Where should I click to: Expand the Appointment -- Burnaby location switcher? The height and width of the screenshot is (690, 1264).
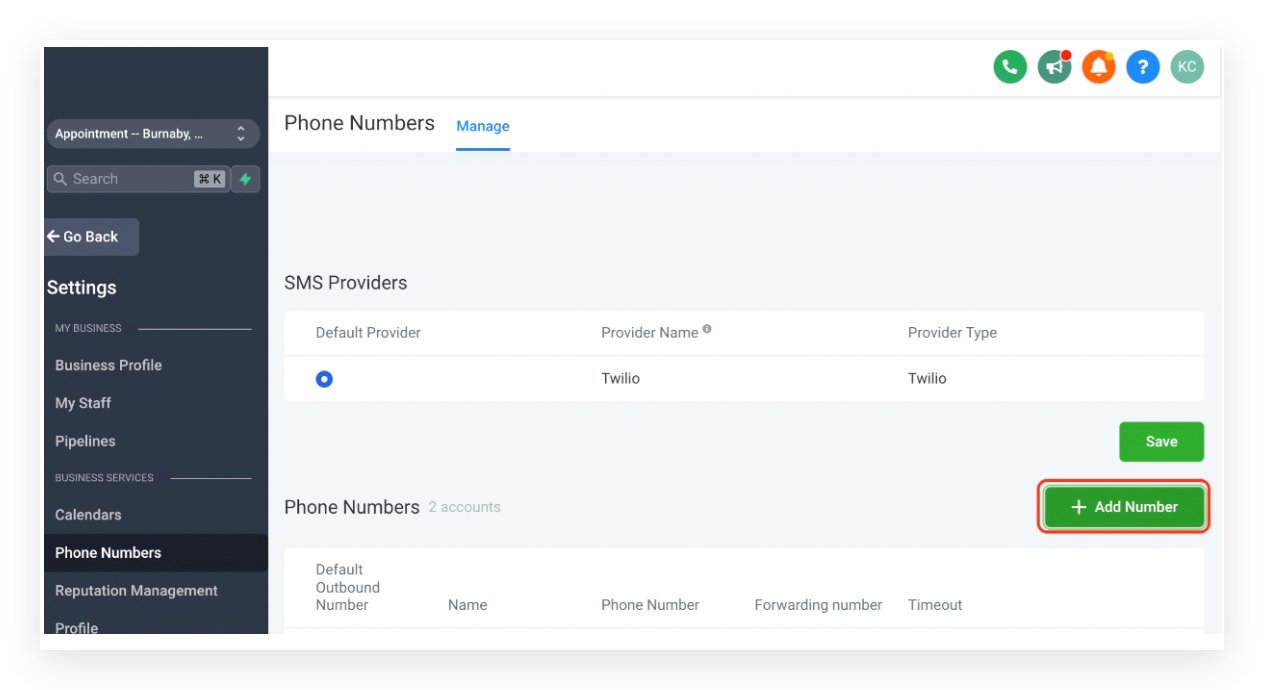[152, 134]
